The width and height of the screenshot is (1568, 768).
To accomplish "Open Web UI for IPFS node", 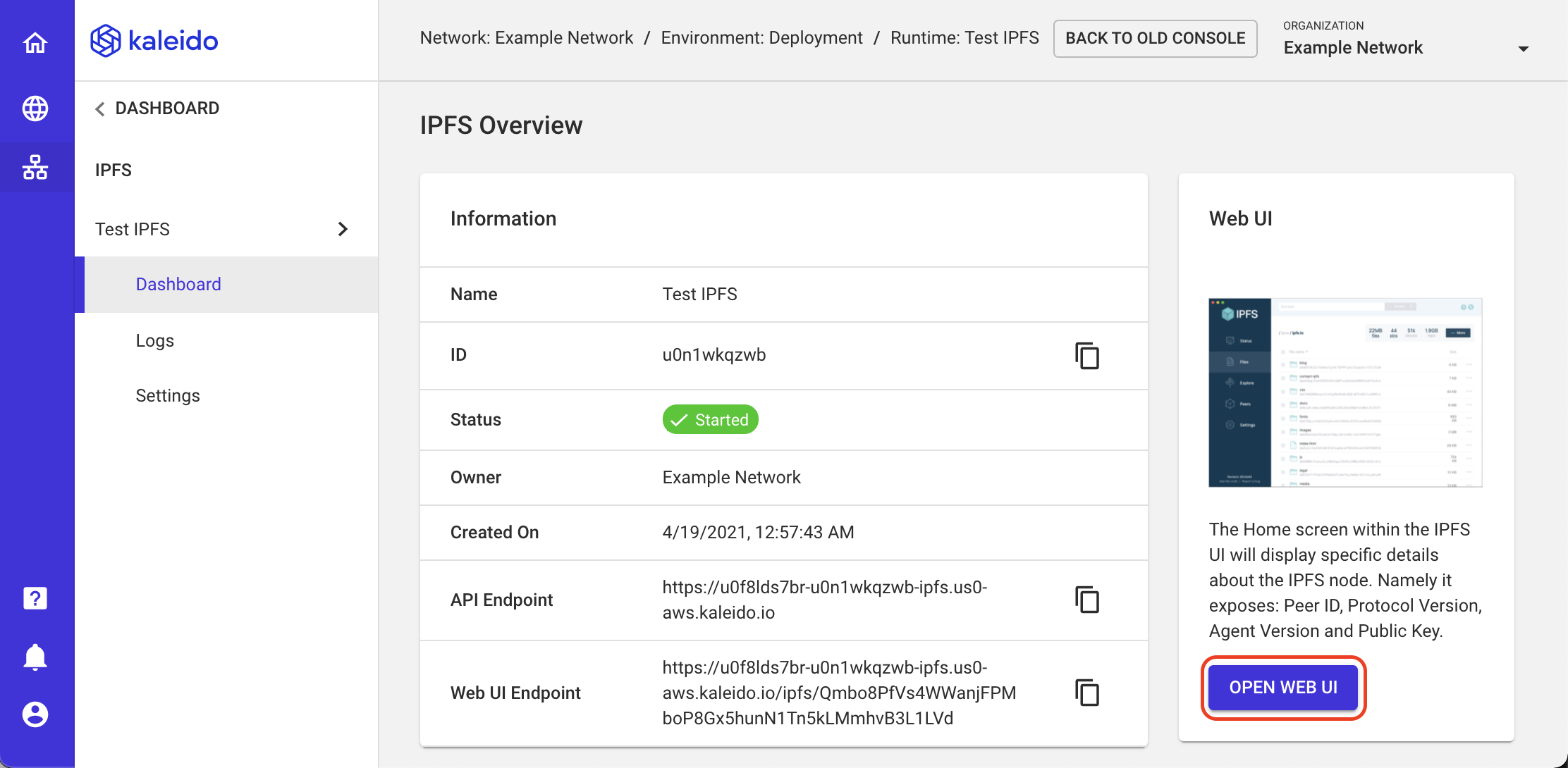I will [x=1285, y=687].
